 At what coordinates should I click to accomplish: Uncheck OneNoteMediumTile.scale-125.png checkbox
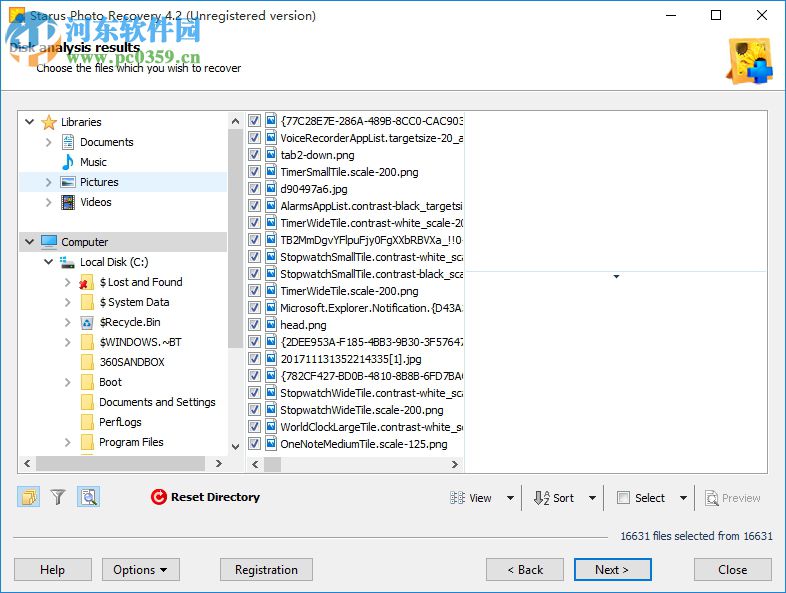[254, 444]
